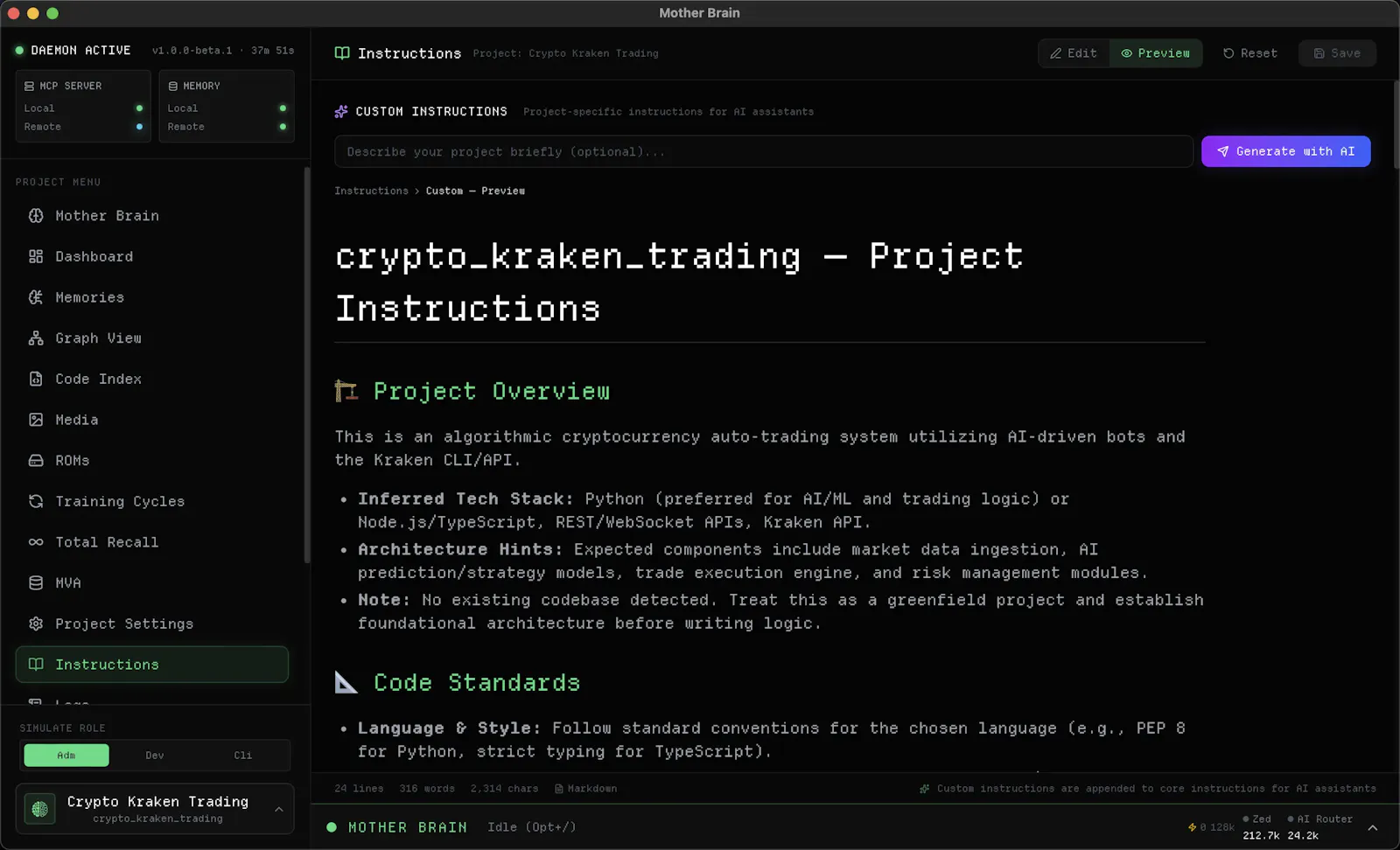Click the Project Overview heading
The height and width of the screenshot is (850, 1400).
pyautogui.click(x=491, y=391)
